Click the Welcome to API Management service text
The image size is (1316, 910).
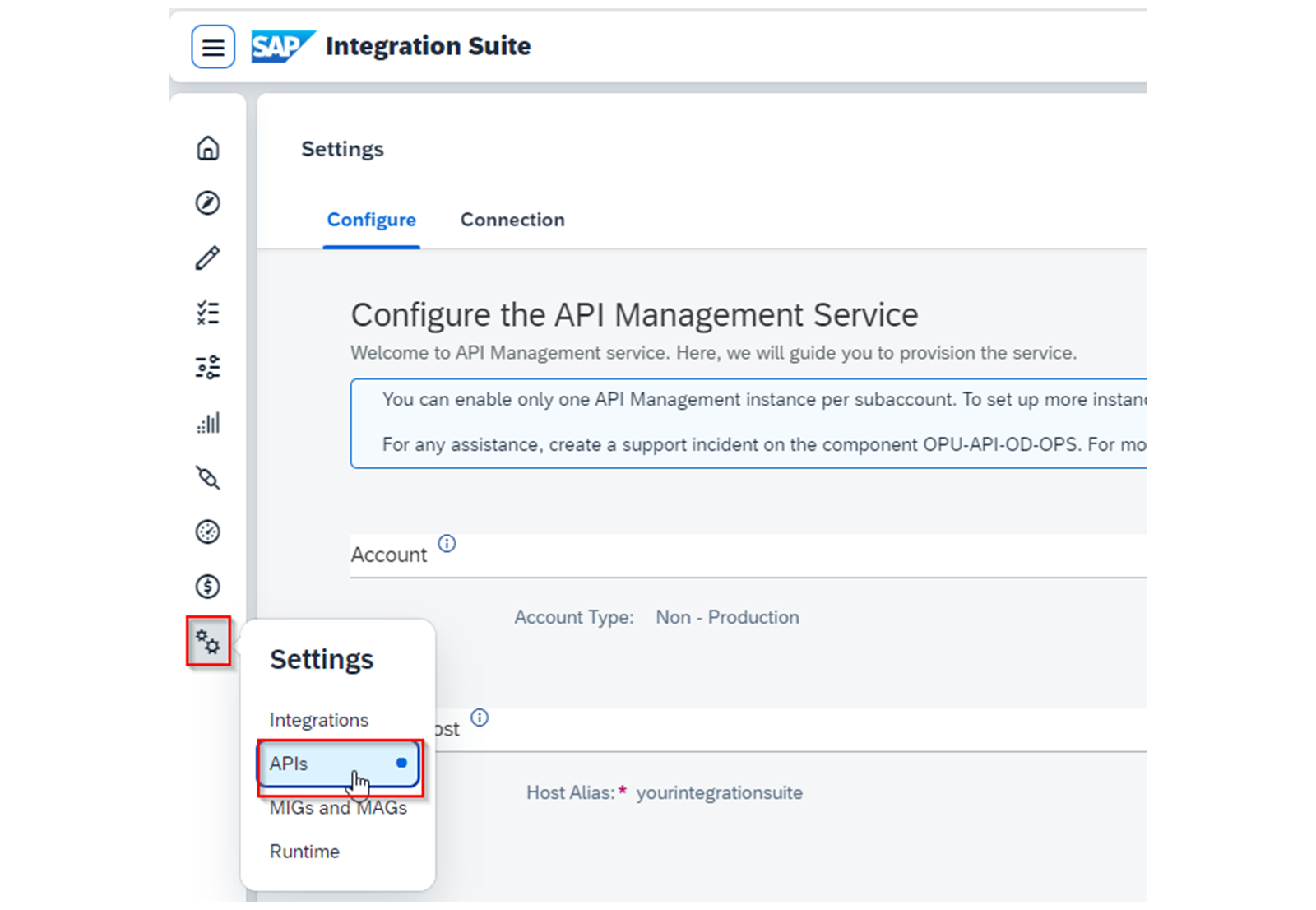(x=714, y=353)
